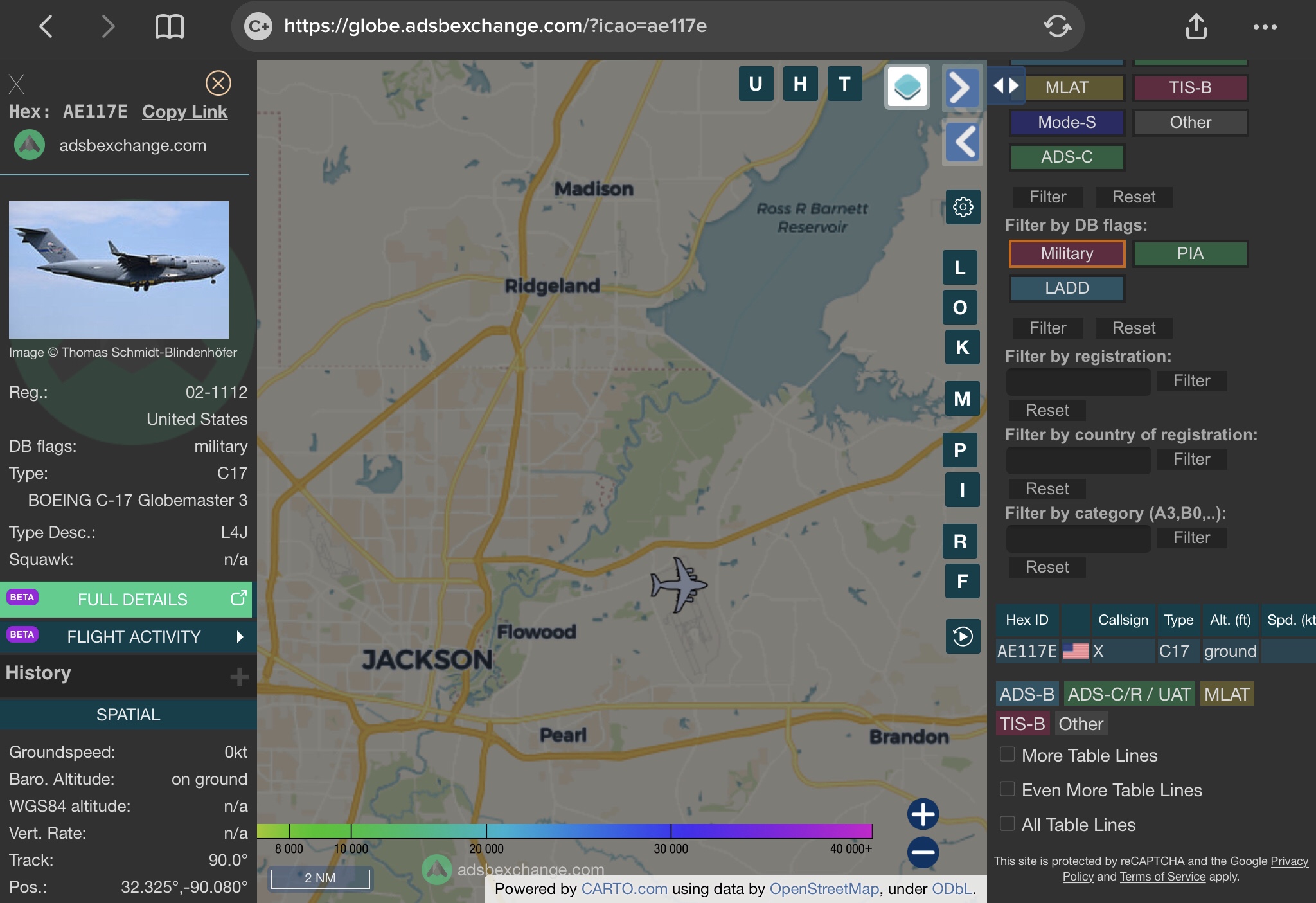1316x903 pixels.
Task: Reload the page with the refresh icon
Action: pos(1057,26)
